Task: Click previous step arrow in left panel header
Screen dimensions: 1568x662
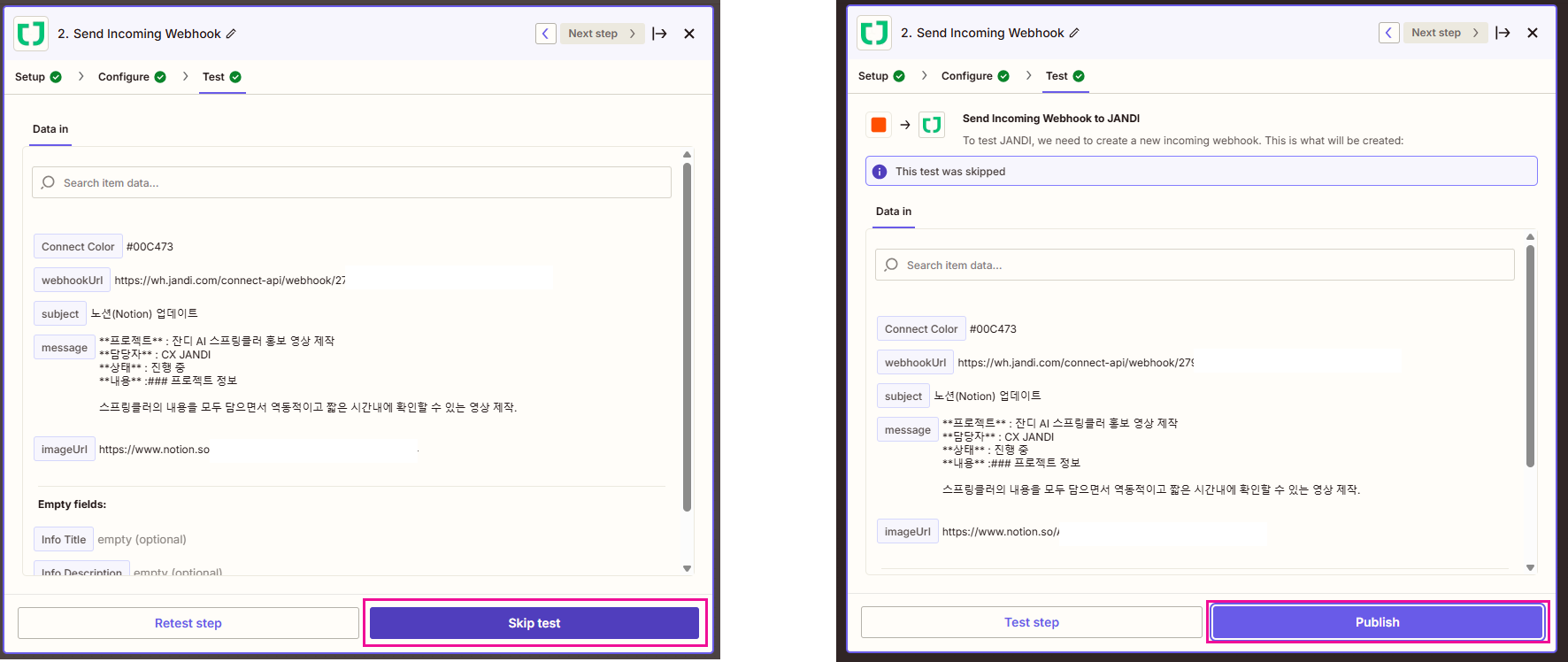Action: [x=545, y=34]
